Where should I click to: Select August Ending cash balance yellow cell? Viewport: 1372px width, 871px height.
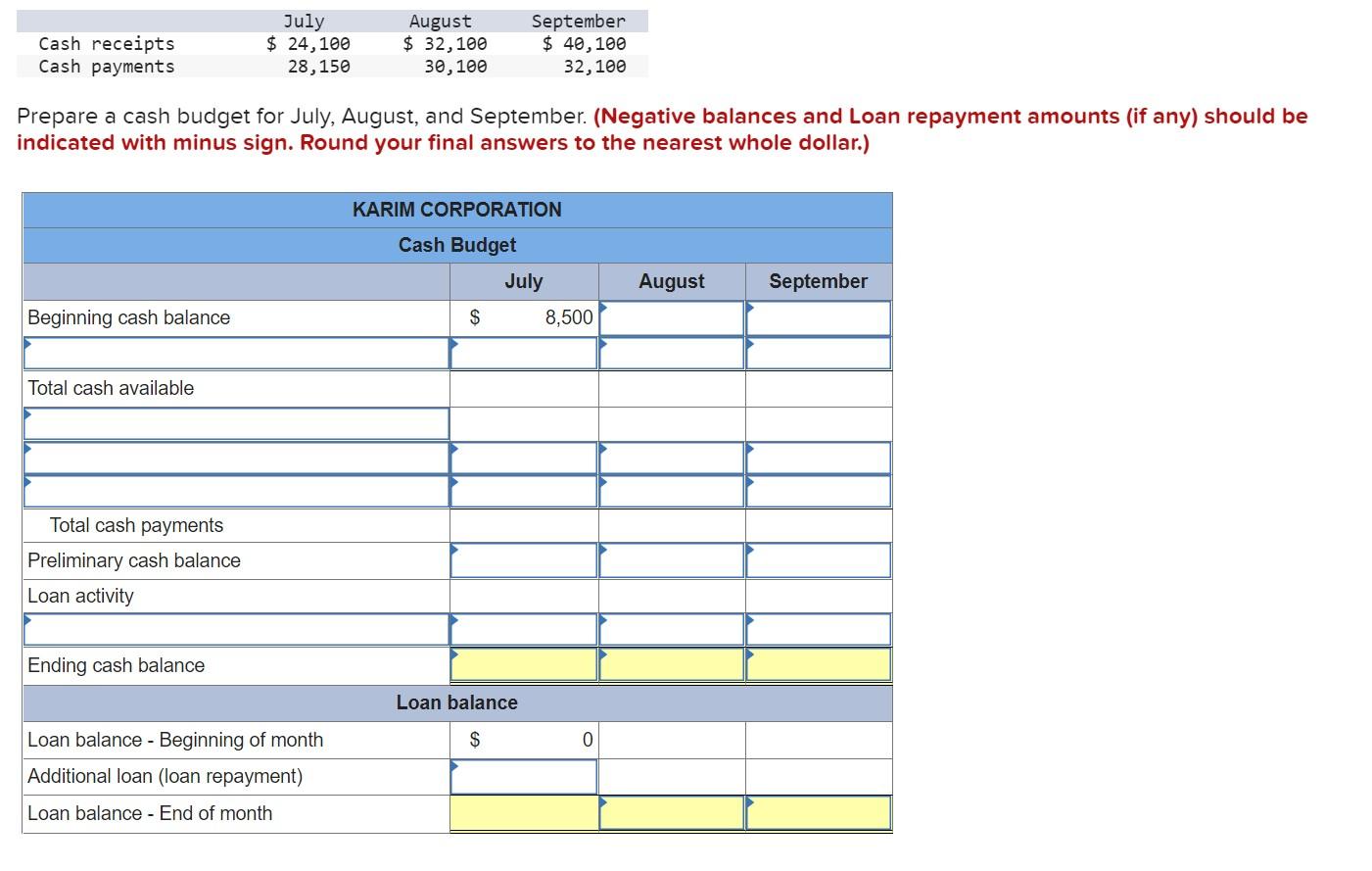pos(672,665)
